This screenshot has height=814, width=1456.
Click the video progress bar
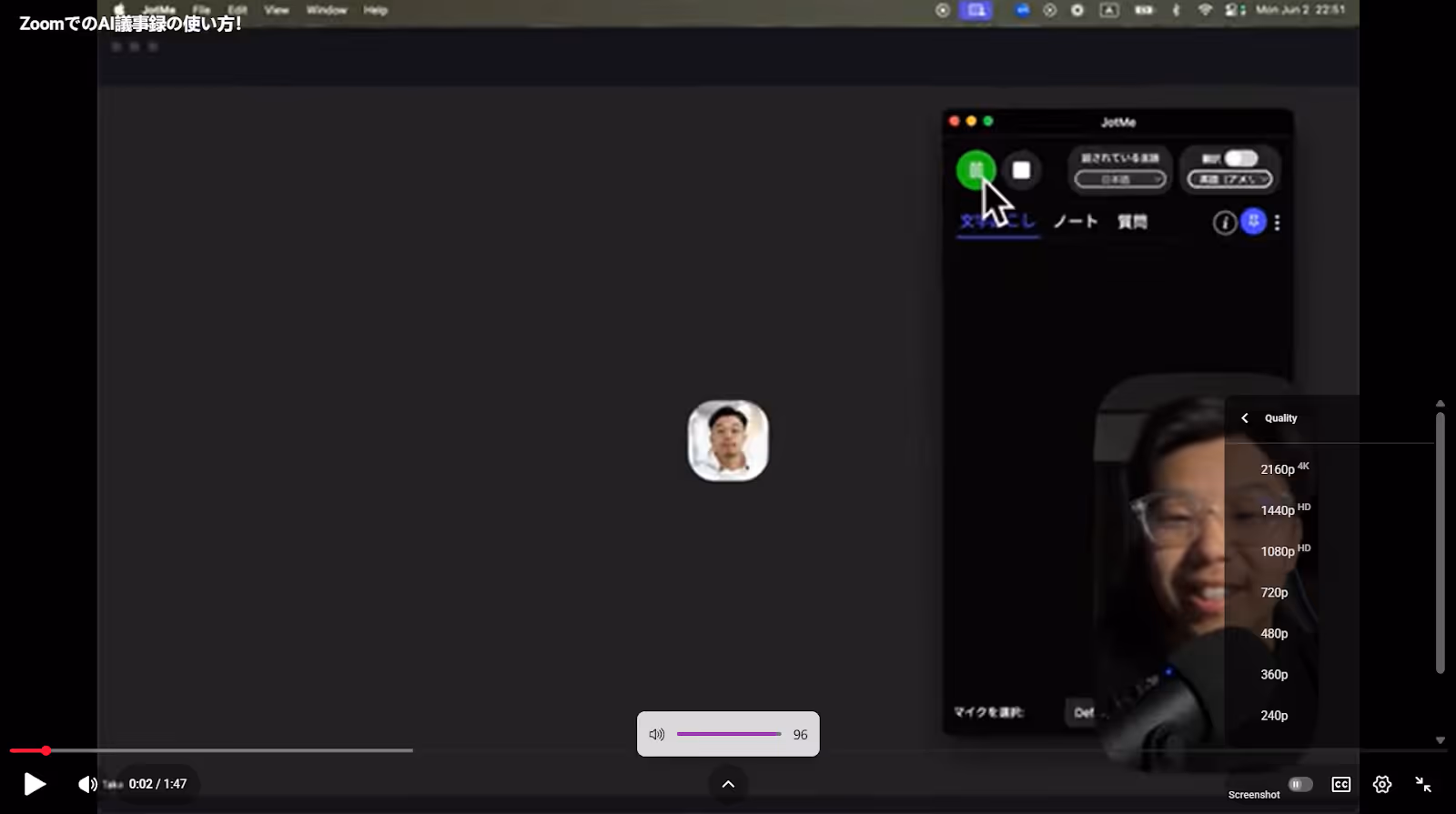click(728, 750)
